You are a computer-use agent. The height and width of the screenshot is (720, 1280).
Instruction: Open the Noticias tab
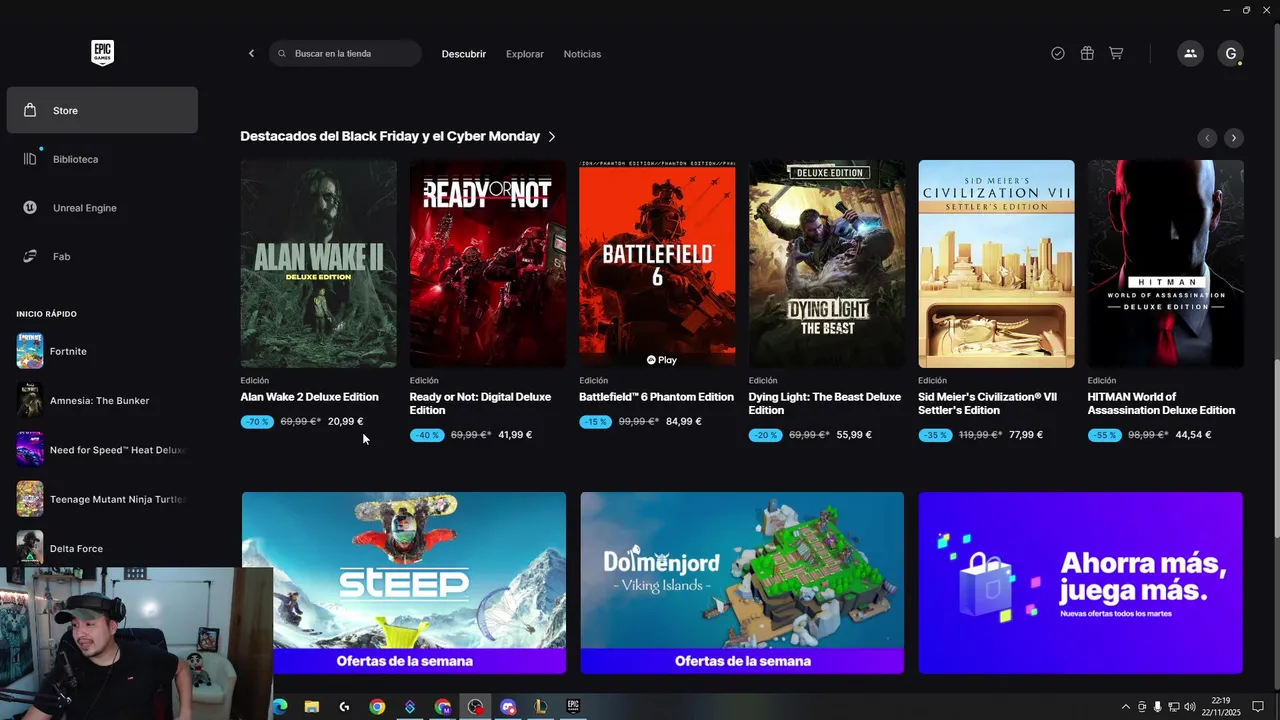pyautogui.click(x=582, y=54)
